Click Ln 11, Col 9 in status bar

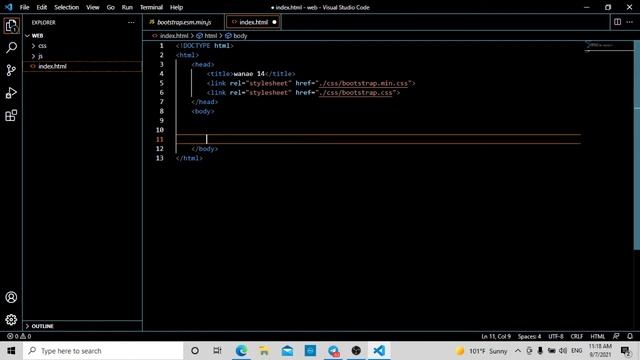496,336
